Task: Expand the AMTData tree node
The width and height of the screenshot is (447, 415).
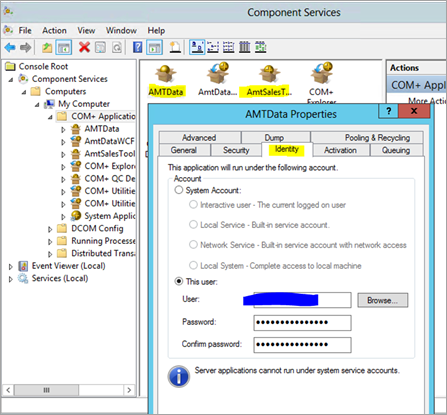Action: tap(63, 129)
